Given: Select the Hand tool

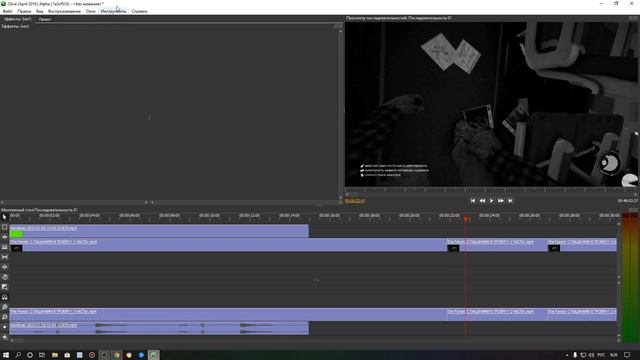Looking at the screenshot, I should pos(4,277).
